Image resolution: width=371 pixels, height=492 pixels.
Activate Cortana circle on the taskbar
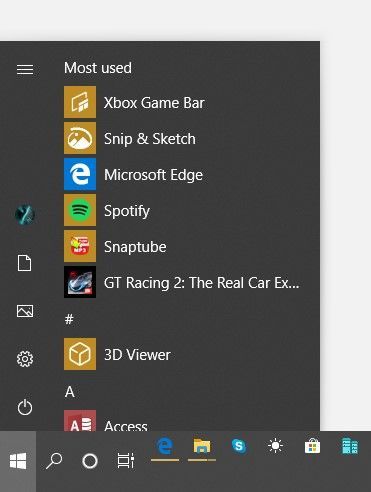click(x=90, y=461)
